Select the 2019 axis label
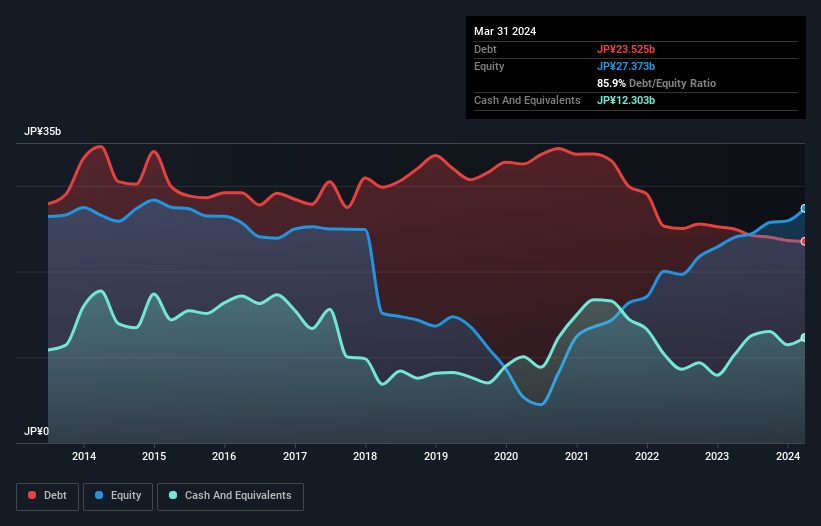This screenshot has height=526, width=821. (x=436, y=456)
